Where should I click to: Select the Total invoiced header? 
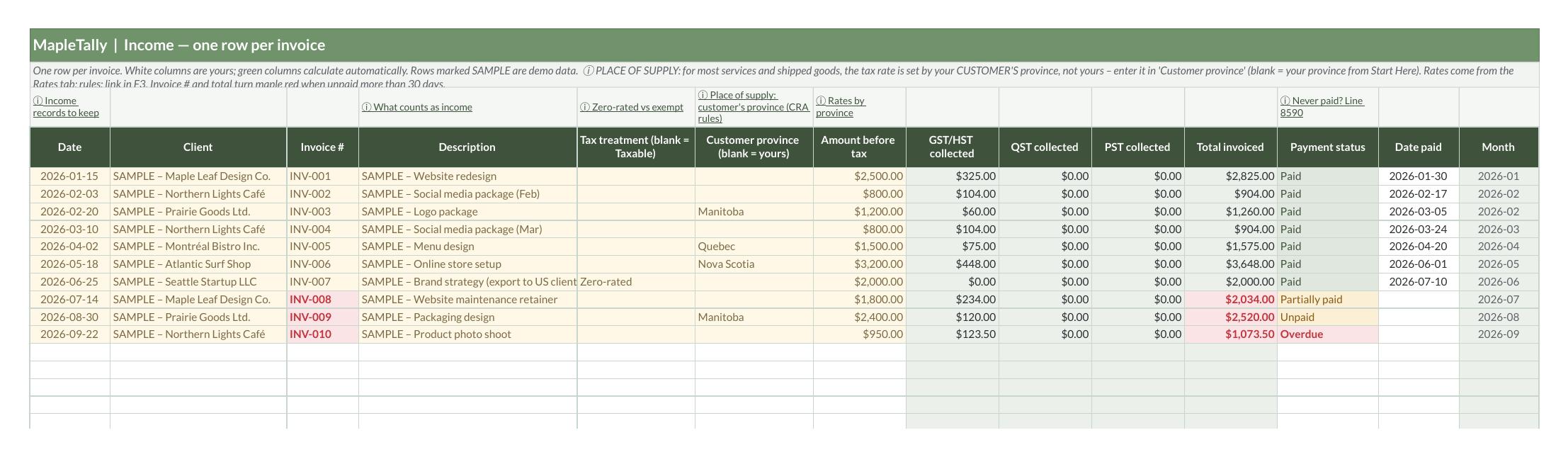1230,147
